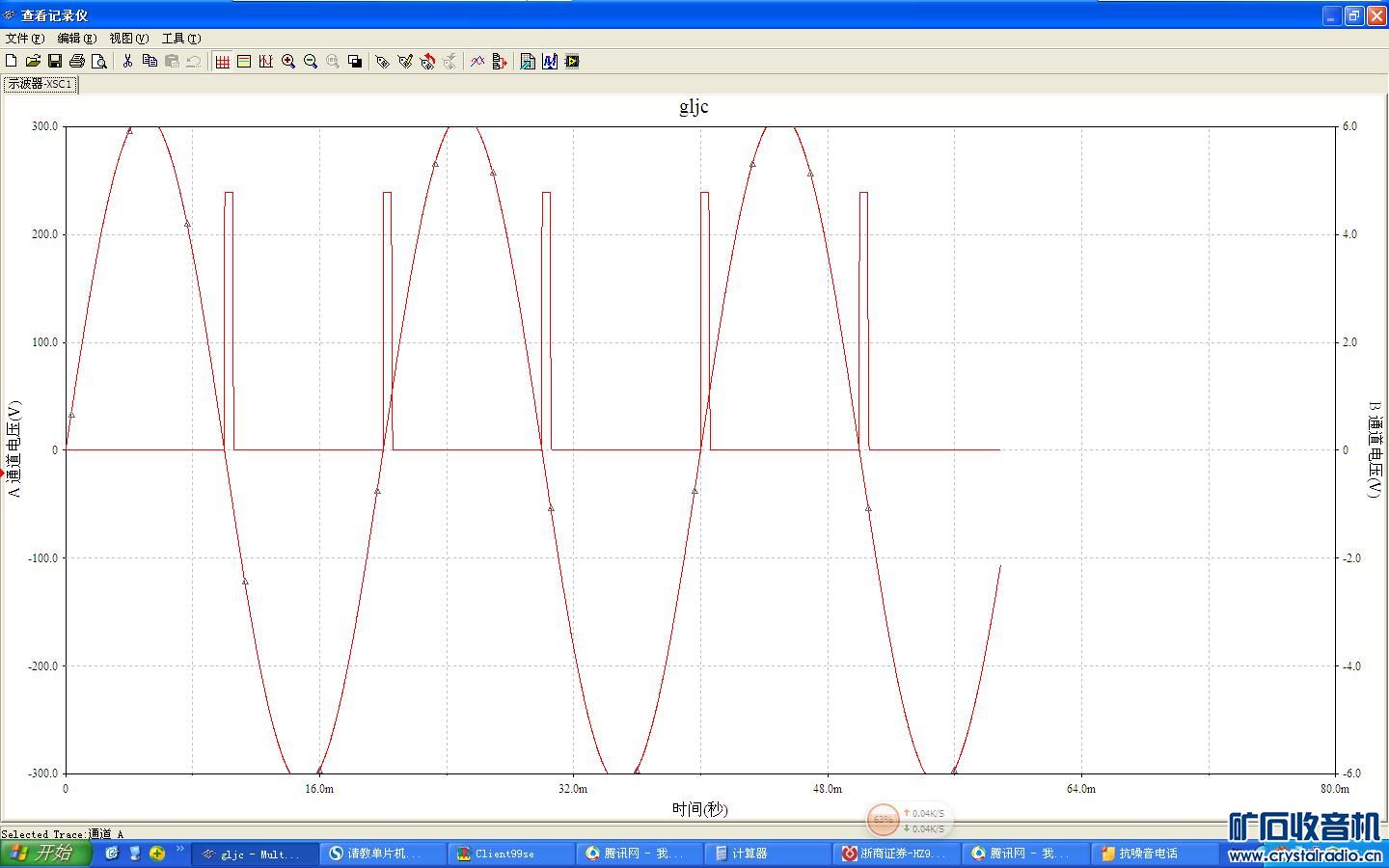
Task: Zoom out of the graph
Action: (311, 61)
